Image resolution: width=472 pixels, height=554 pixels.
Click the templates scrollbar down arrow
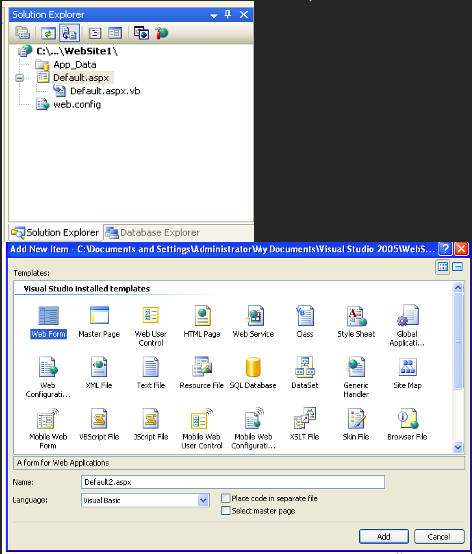pyautogui.click(x=458, y=447)
